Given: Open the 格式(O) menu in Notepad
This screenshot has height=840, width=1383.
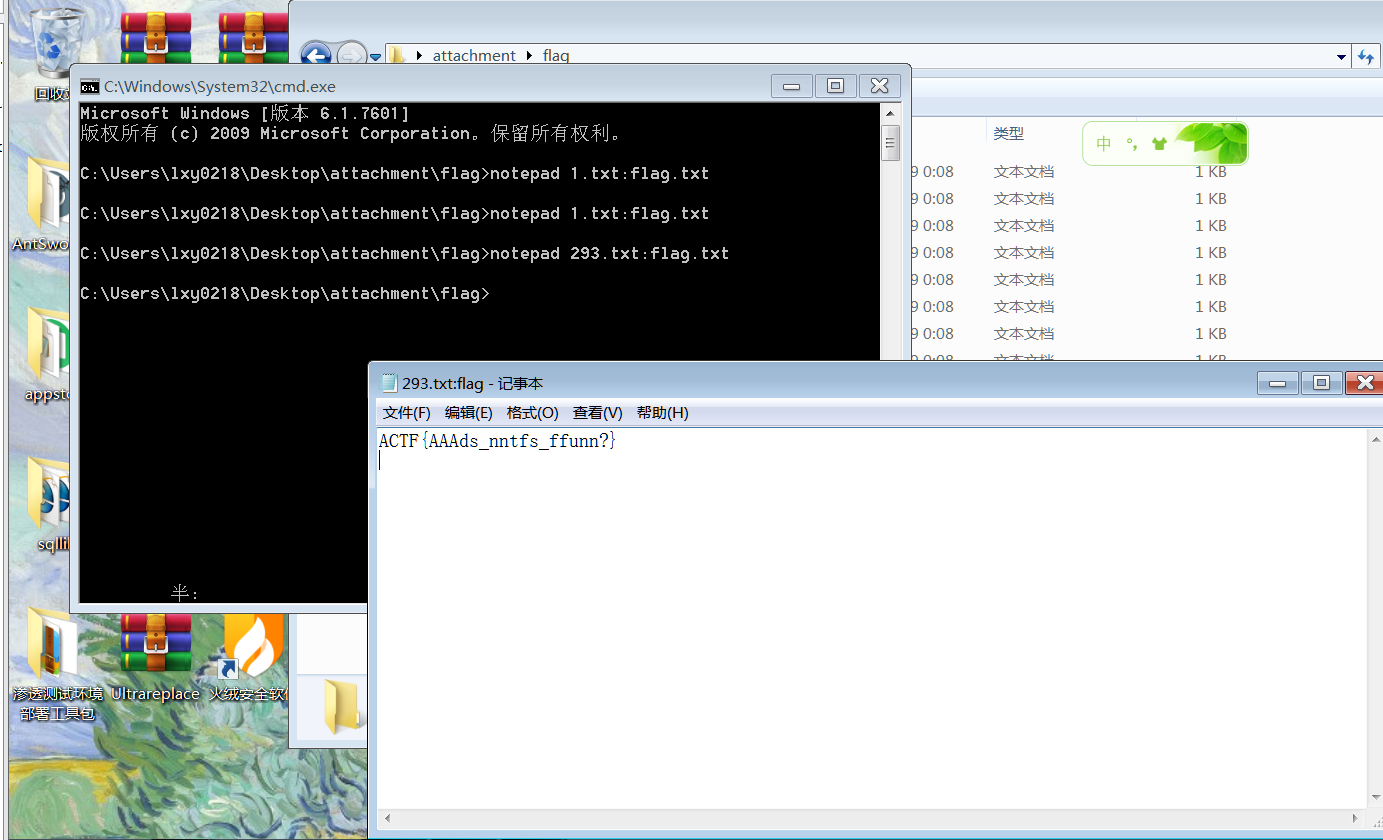Looking at the screenshot, I should pos(532,413).
